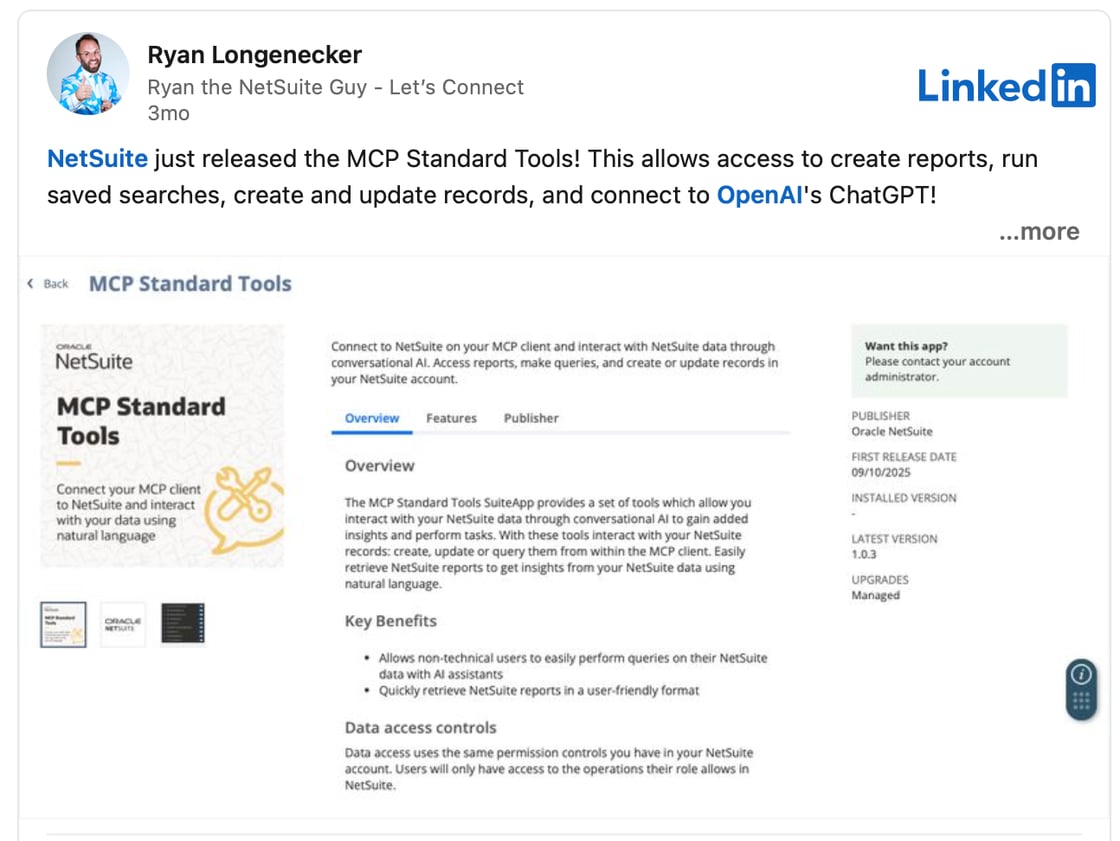Click the LinkedIn logo

point(1006,86)
